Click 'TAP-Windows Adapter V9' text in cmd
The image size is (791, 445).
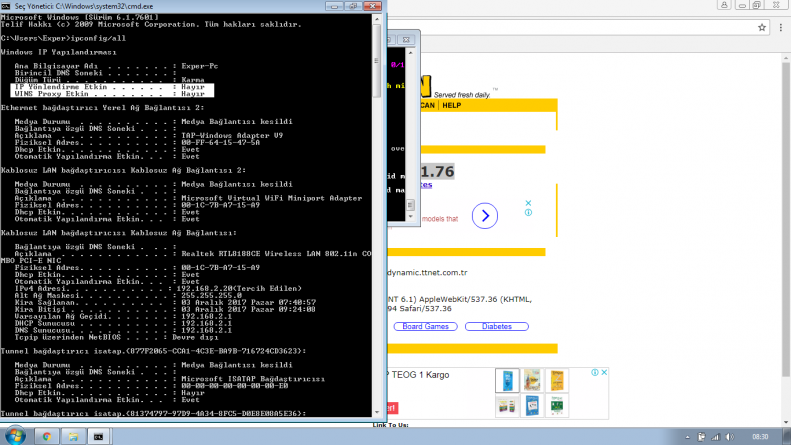tap(232, 136)
